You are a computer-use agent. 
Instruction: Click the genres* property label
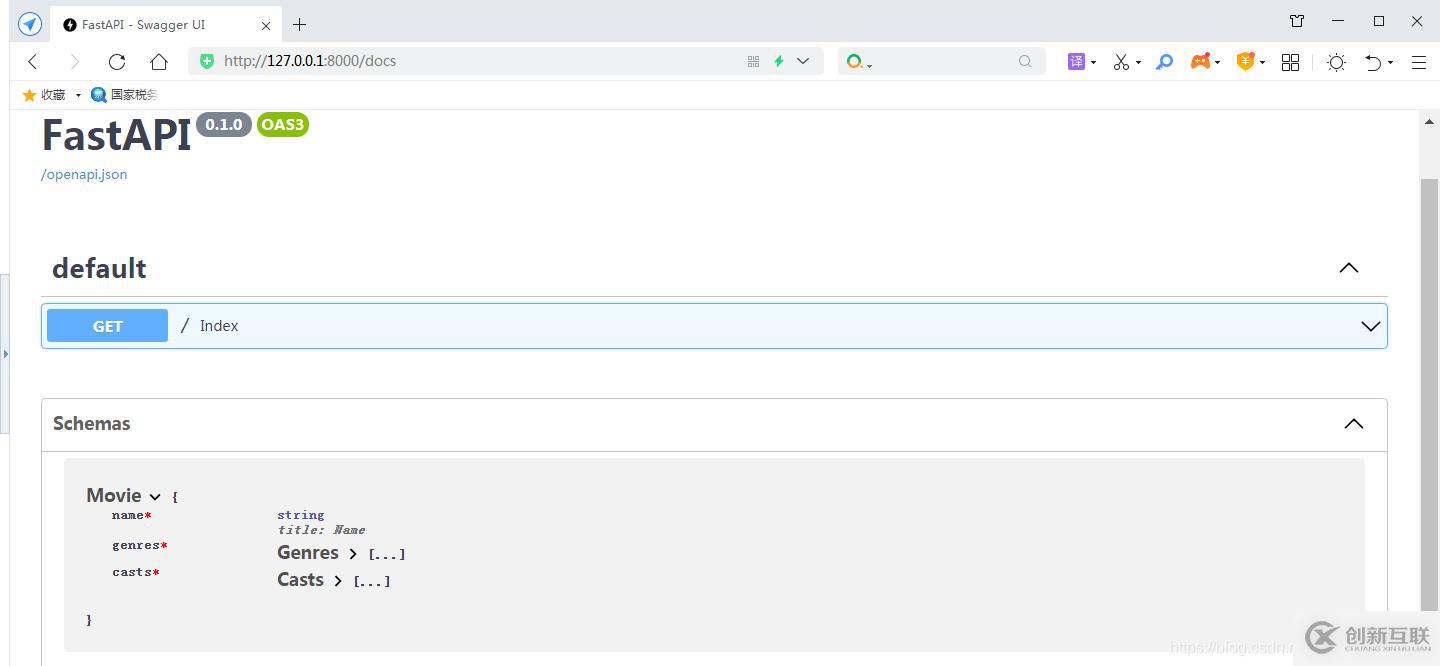tap(139, 546)
